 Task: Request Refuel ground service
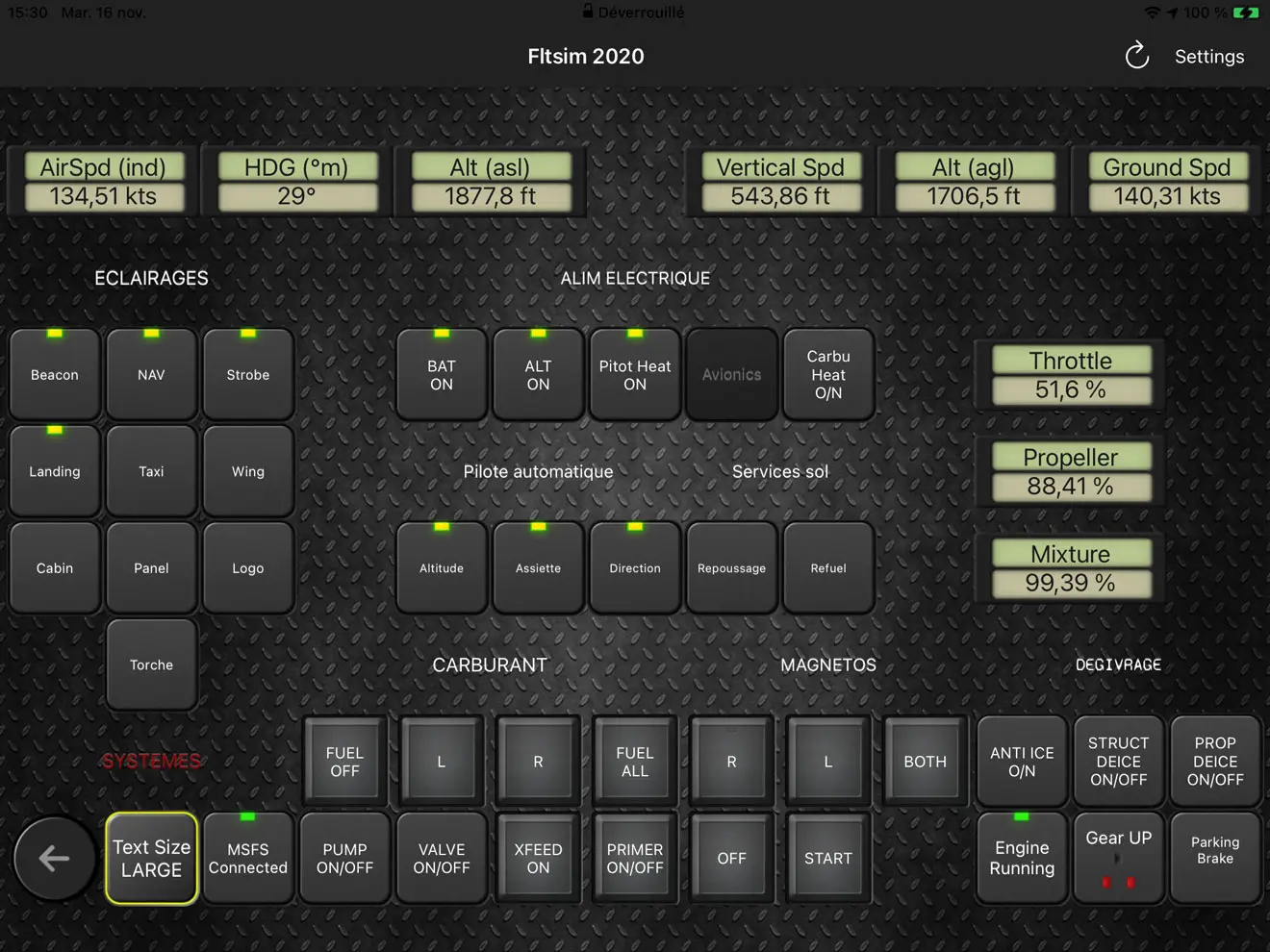click(828, 568)
